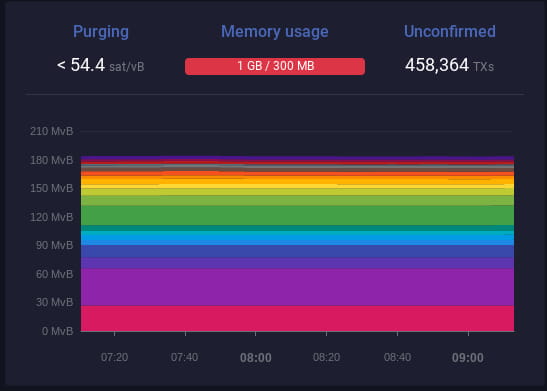This screenshot has height=391, width=547.
Task: Select the dark green chart band
Action: coord(297,216)
